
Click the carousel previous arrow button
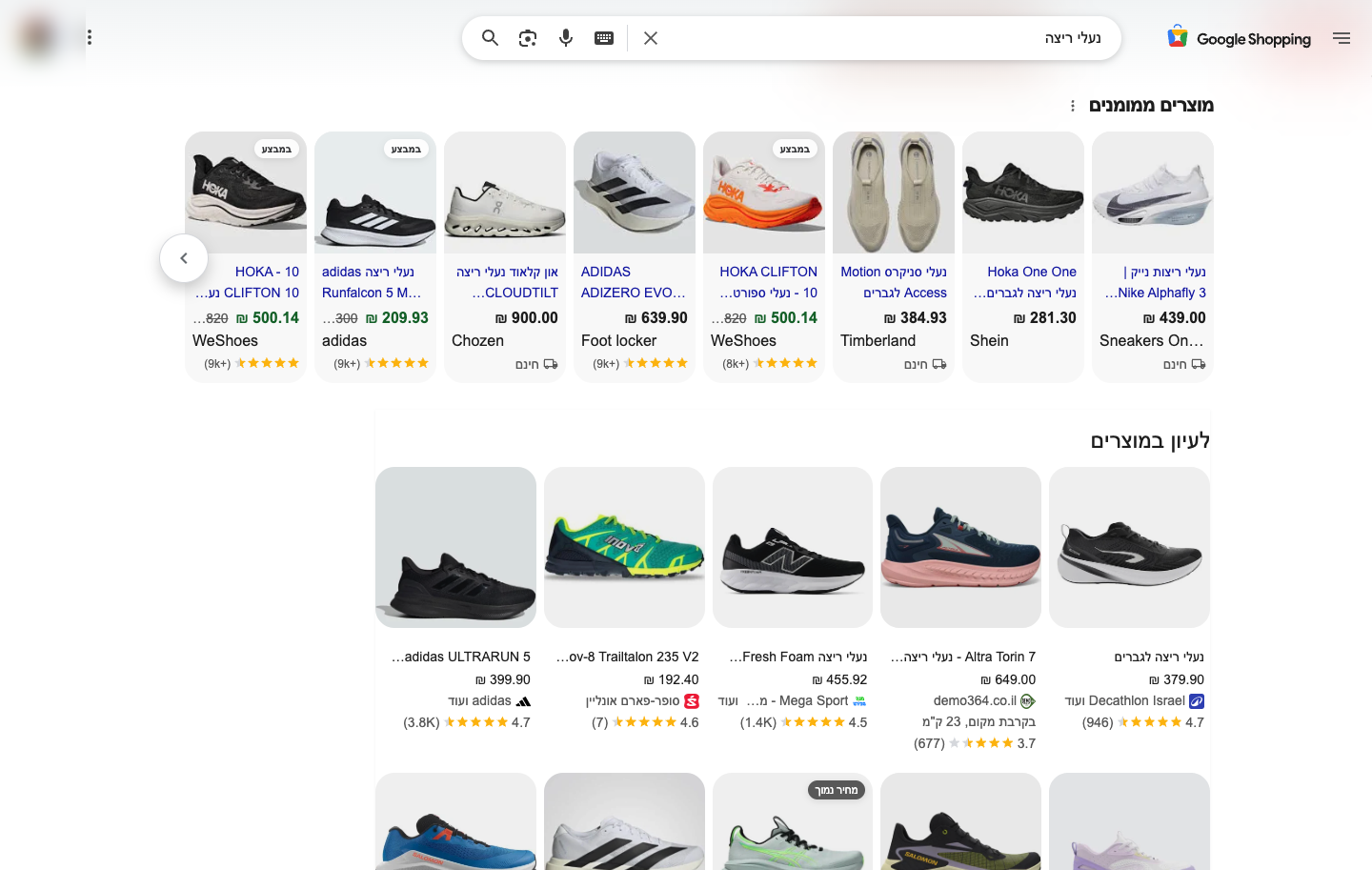184,258
